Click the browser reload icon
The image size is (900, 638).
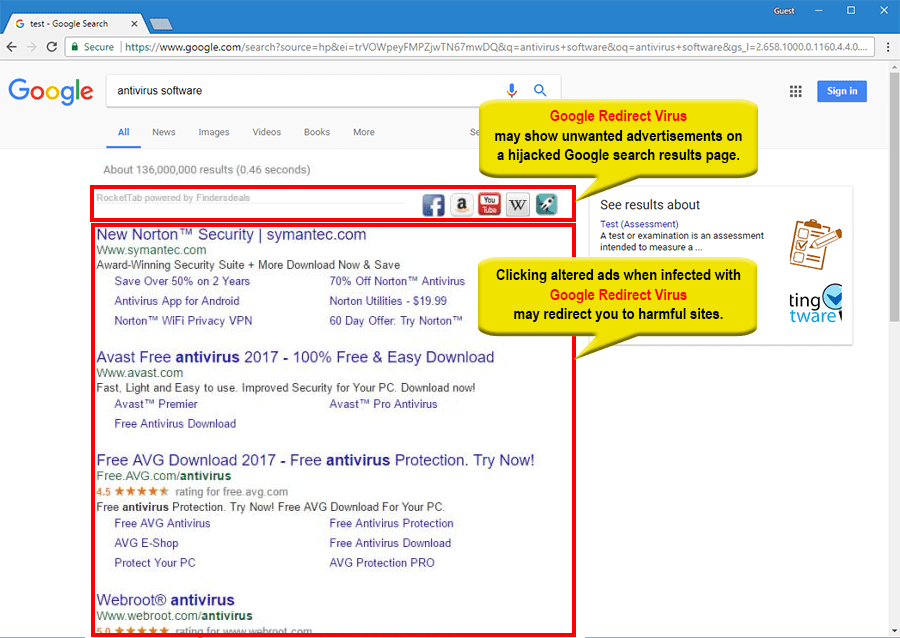[51, 47]
